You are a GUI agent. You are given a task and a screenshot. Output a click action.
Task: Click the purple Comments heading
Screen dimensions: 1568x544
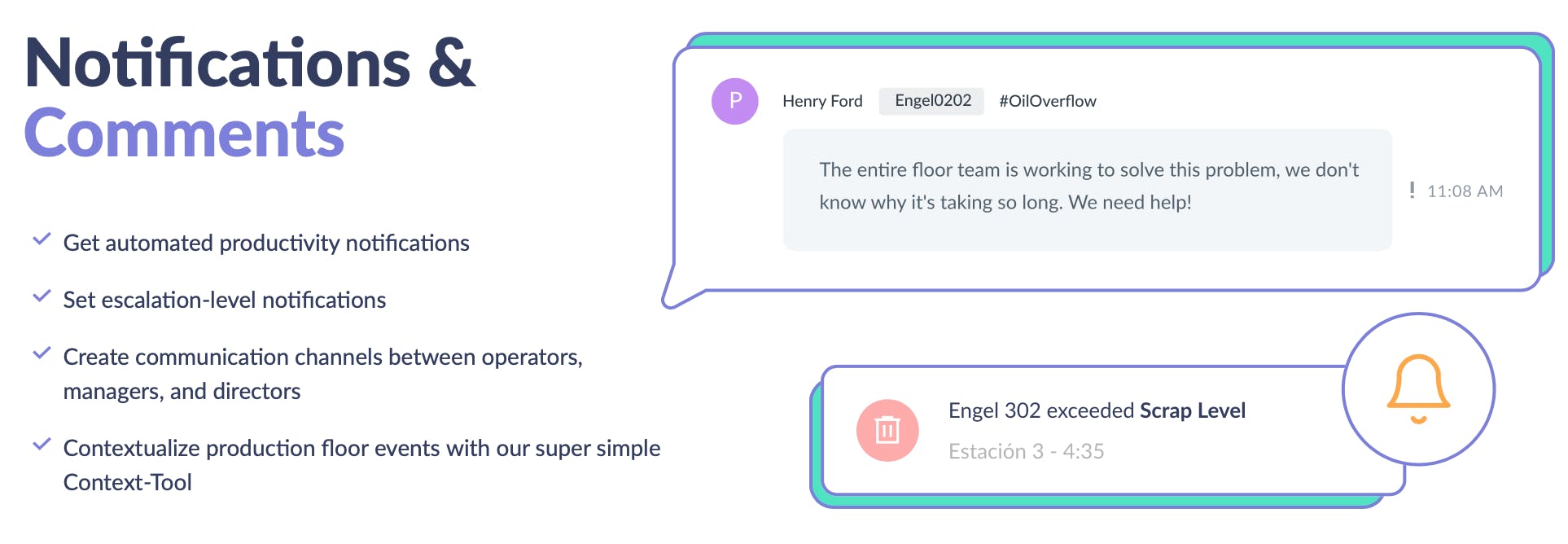184,134
